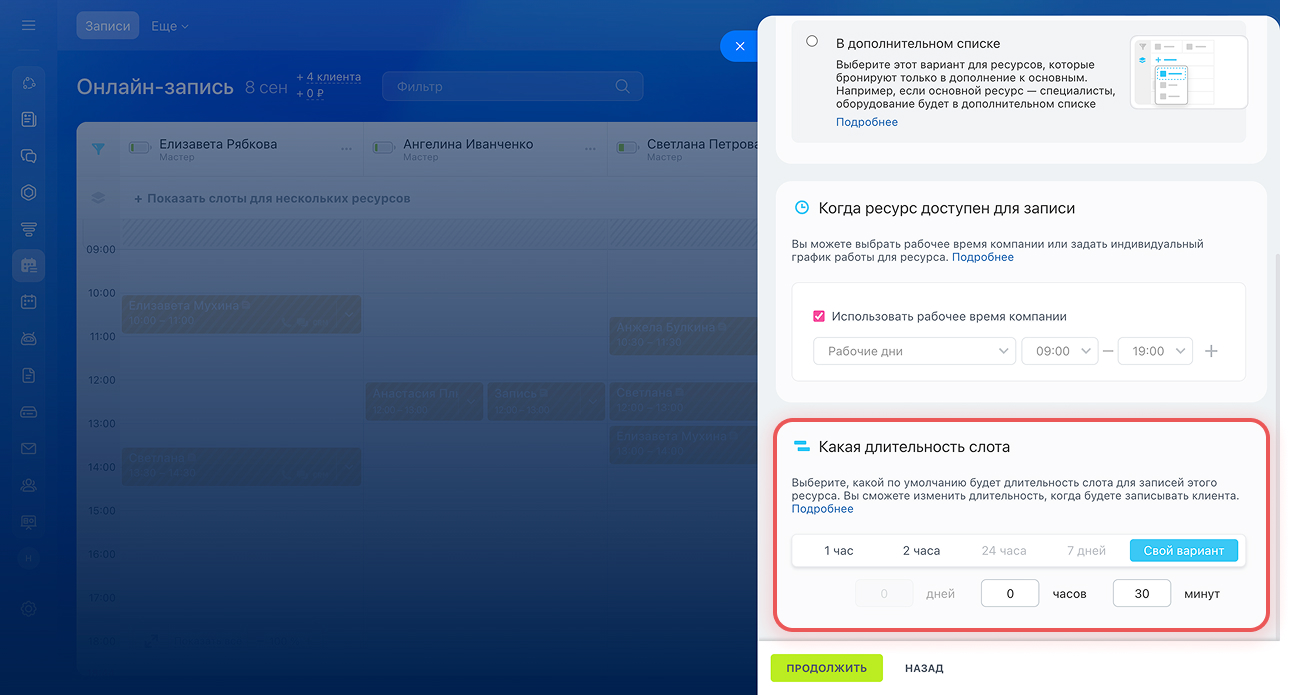Click the plus icon to add time range
Viewport: 1290px width, 695px height.
pyautogui.click(x=1211, y=351)
